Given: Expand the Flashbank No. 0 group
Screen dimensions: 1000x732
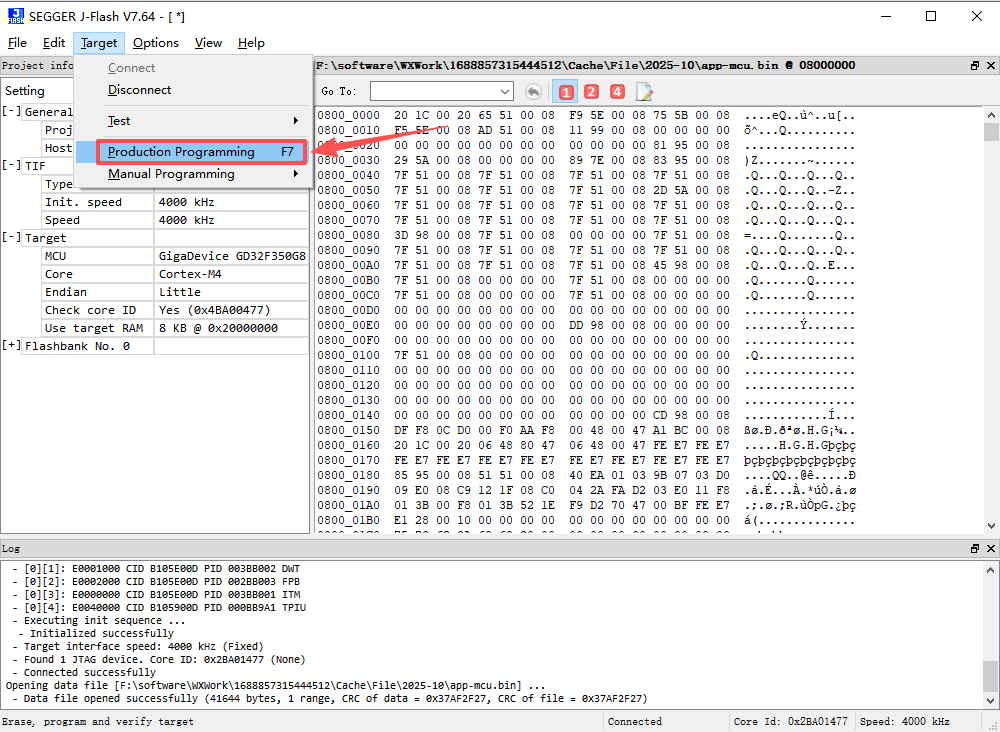Looking at the screenshot, I should [10, 346].
